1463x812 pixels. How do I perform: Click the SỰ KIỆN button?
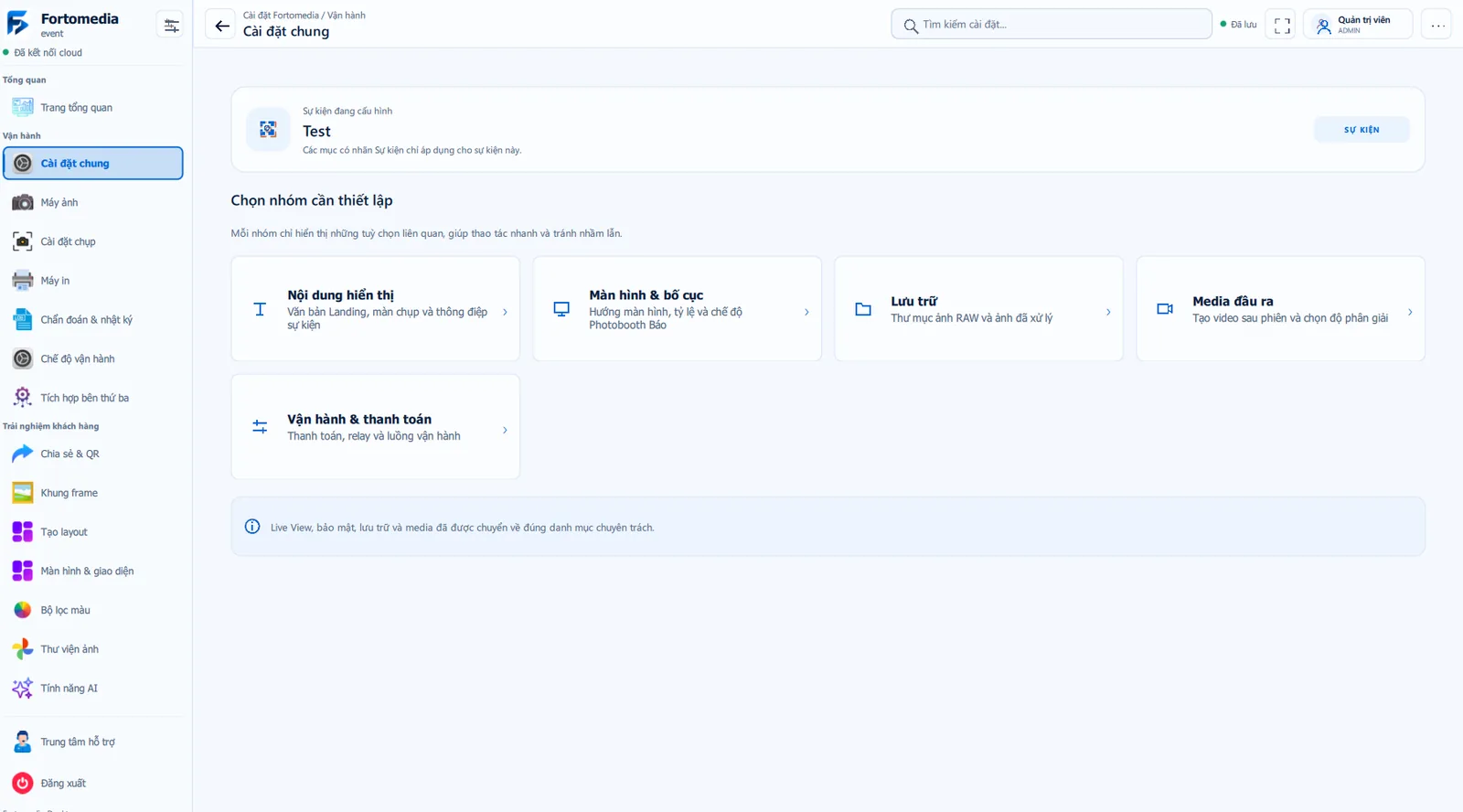tap(1362, 130)
